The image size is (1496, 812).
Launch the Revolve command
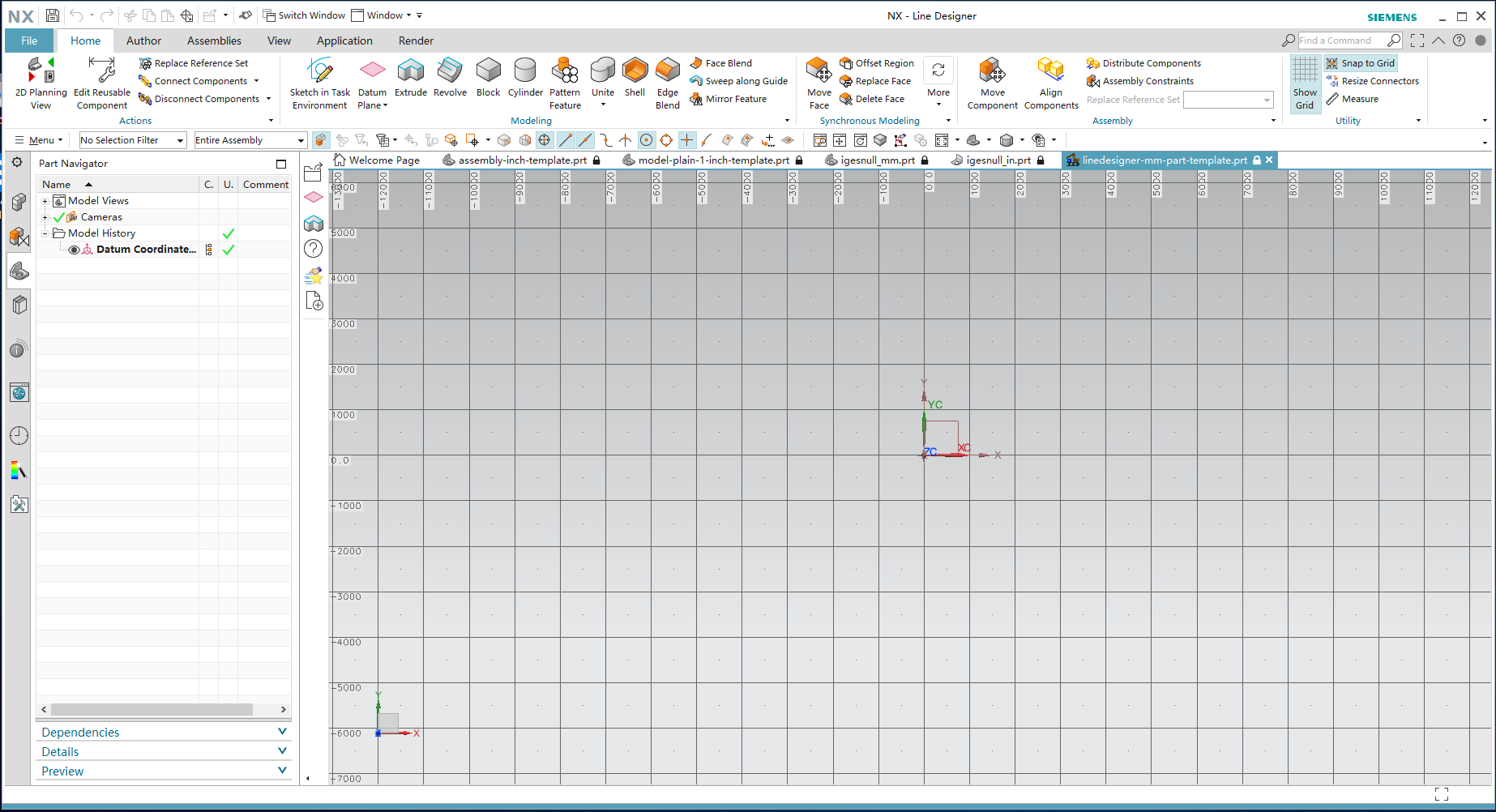450,78
